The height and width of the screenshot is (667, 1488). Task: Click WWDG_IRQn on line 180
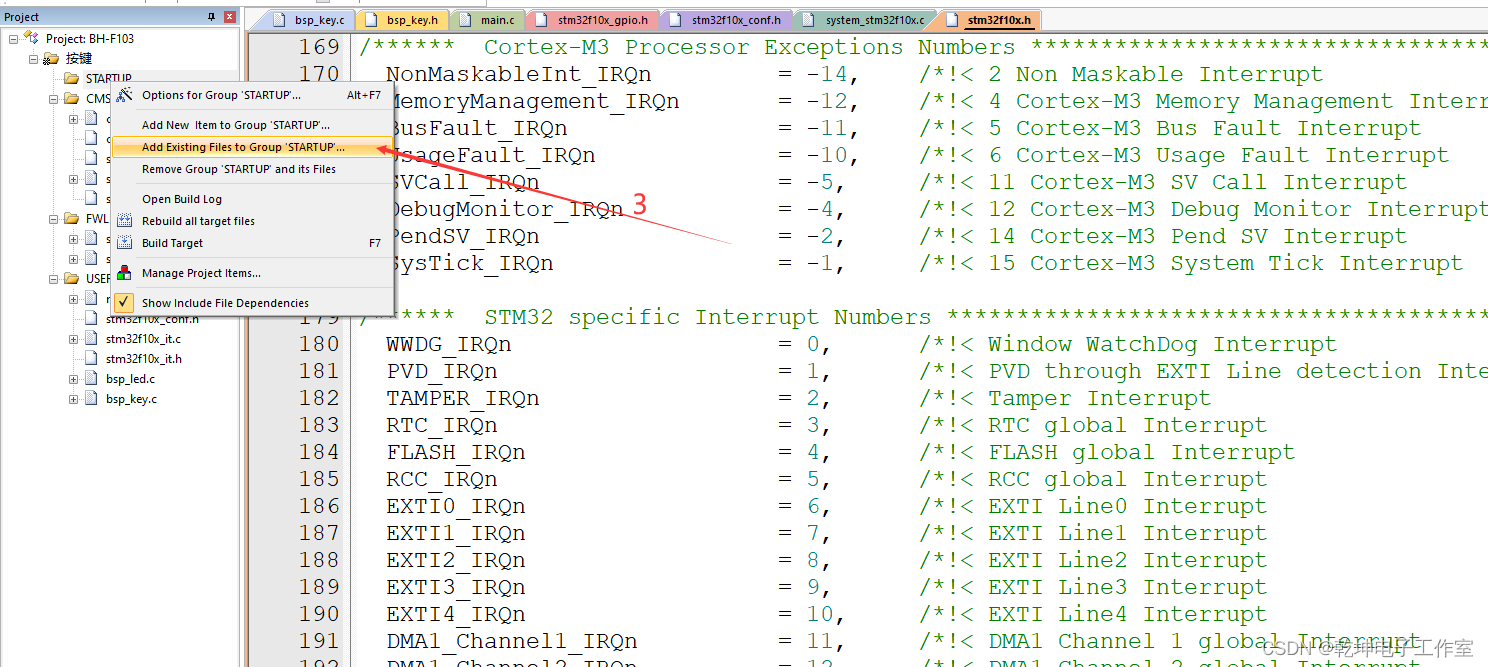click(449, 344)
